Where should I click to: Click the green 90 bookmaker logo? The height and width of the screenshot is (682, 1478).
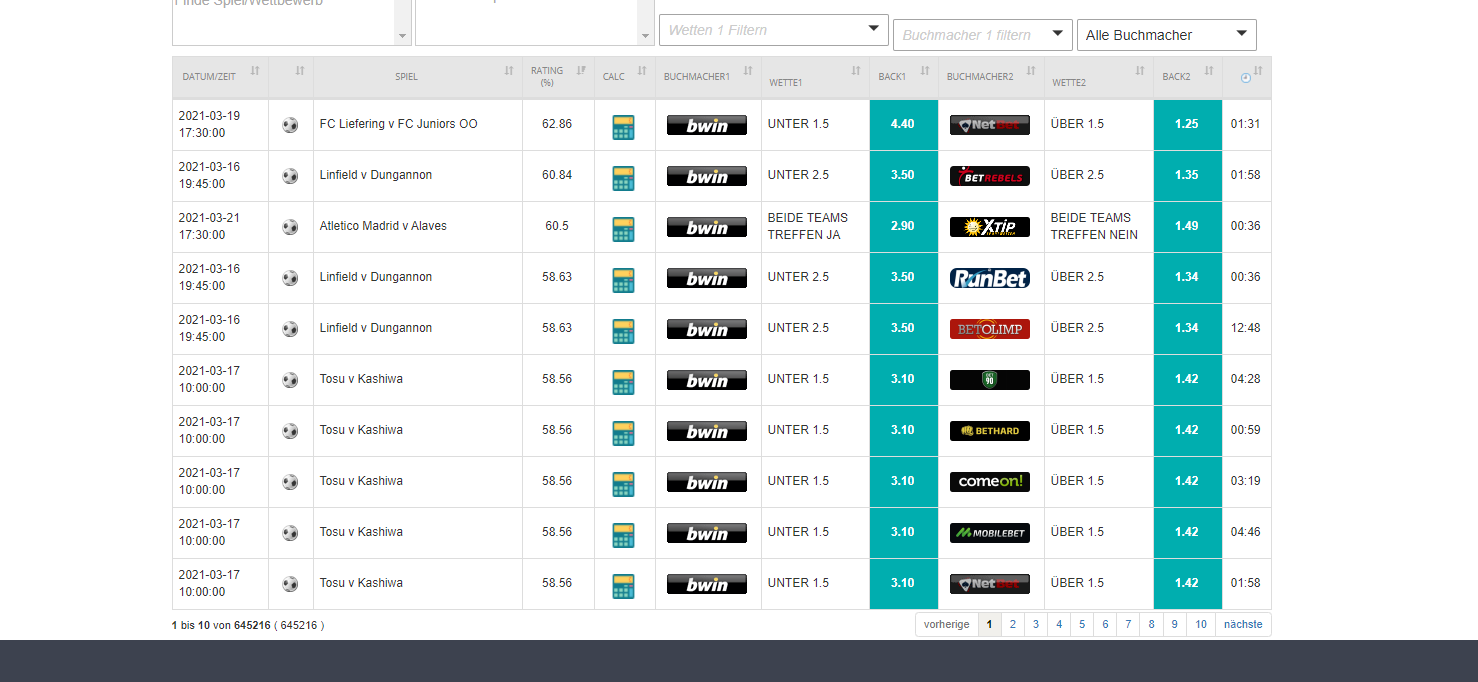coord(990,380)
